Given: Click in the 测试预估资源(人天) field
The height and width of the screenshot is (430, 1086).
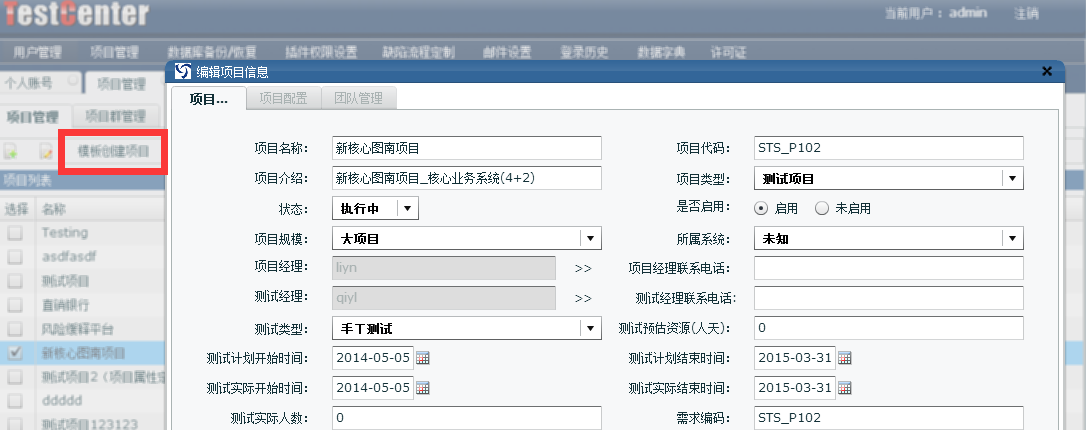Looking at the screenshot, I should point(889,328).
